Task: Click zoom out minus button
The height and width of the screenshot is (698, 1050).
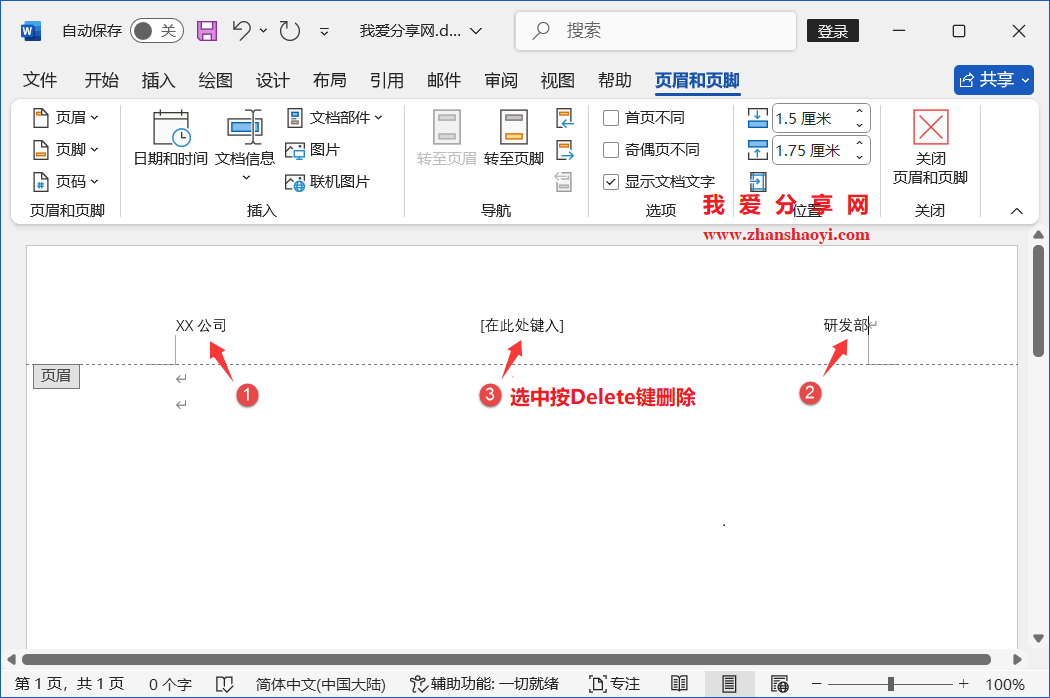Action: click(x=816, y=684)
